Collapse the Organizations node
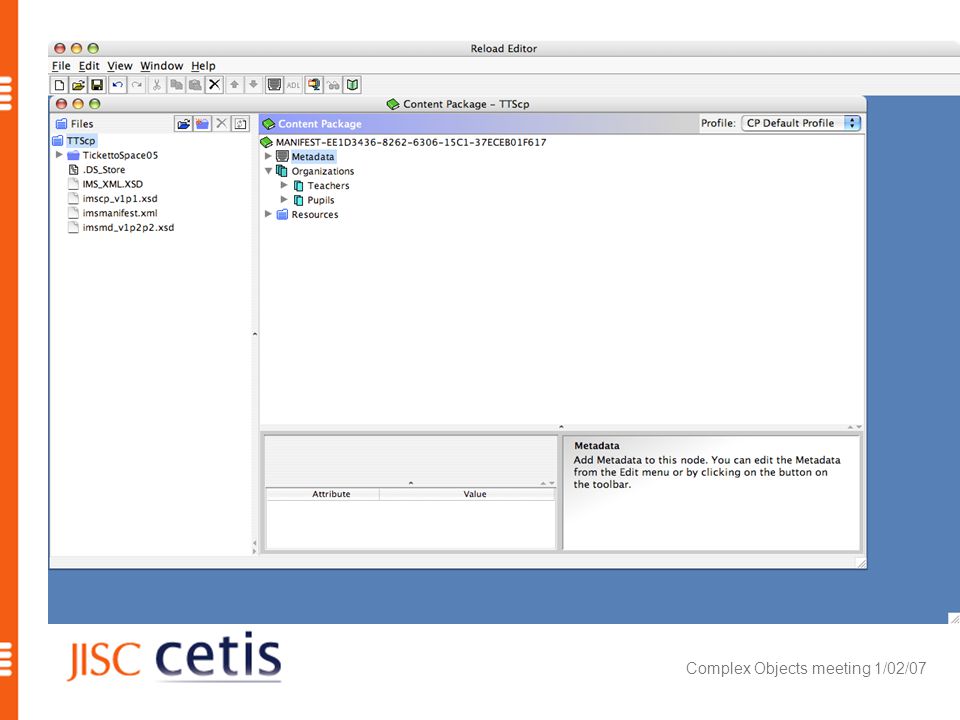Screen dimensions: 960x720 click(x=268, y=171)
